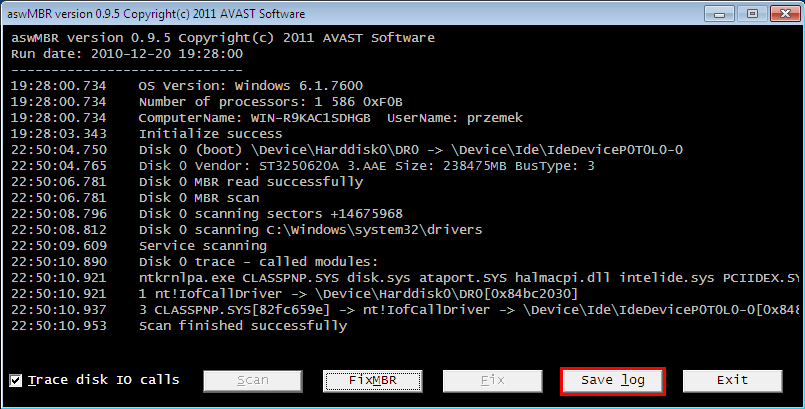Click the window title bar text
805x409 pixels.
point(156,14)
